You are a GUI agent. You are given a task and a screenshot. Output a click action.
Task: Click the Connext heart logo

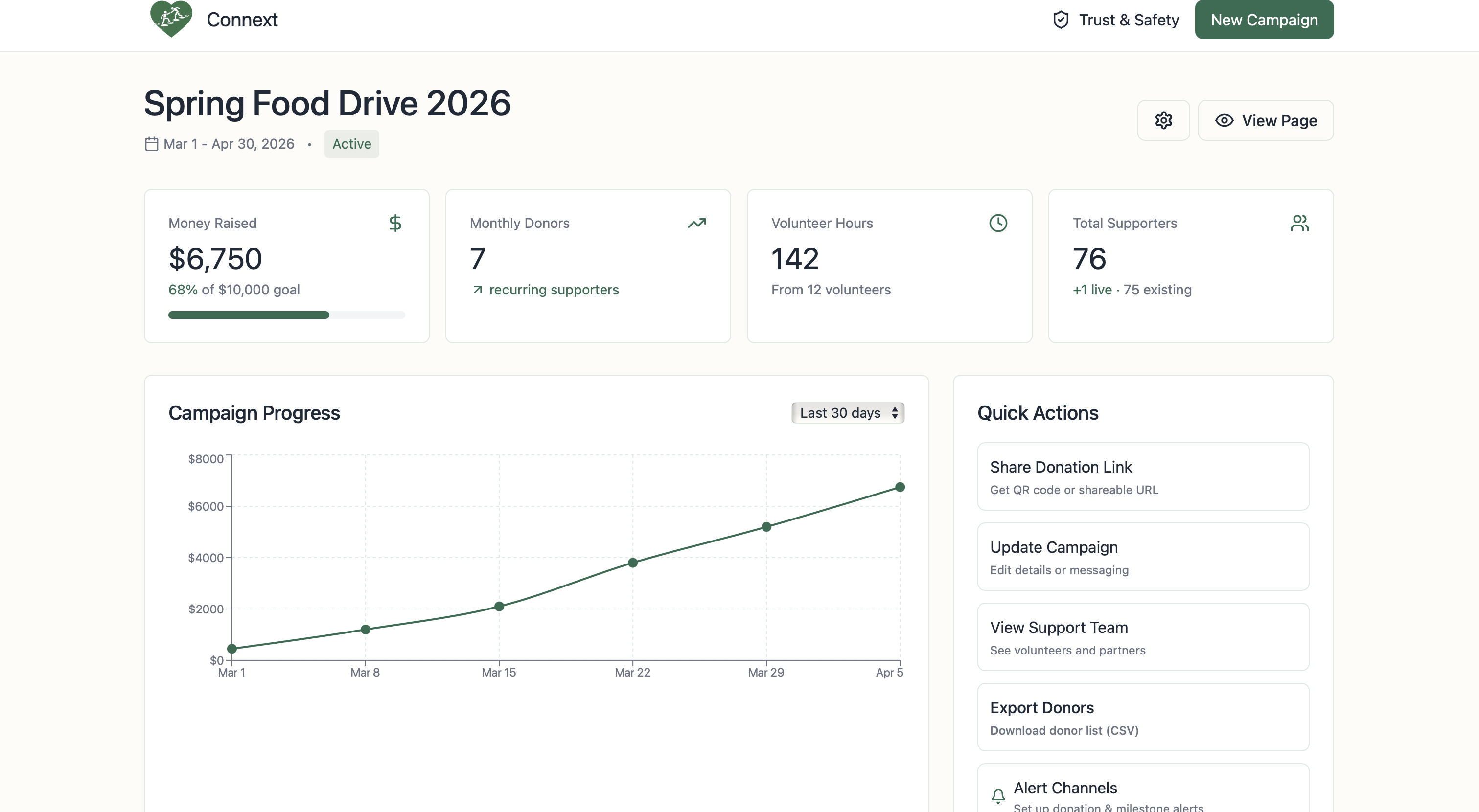coord(170,19)
